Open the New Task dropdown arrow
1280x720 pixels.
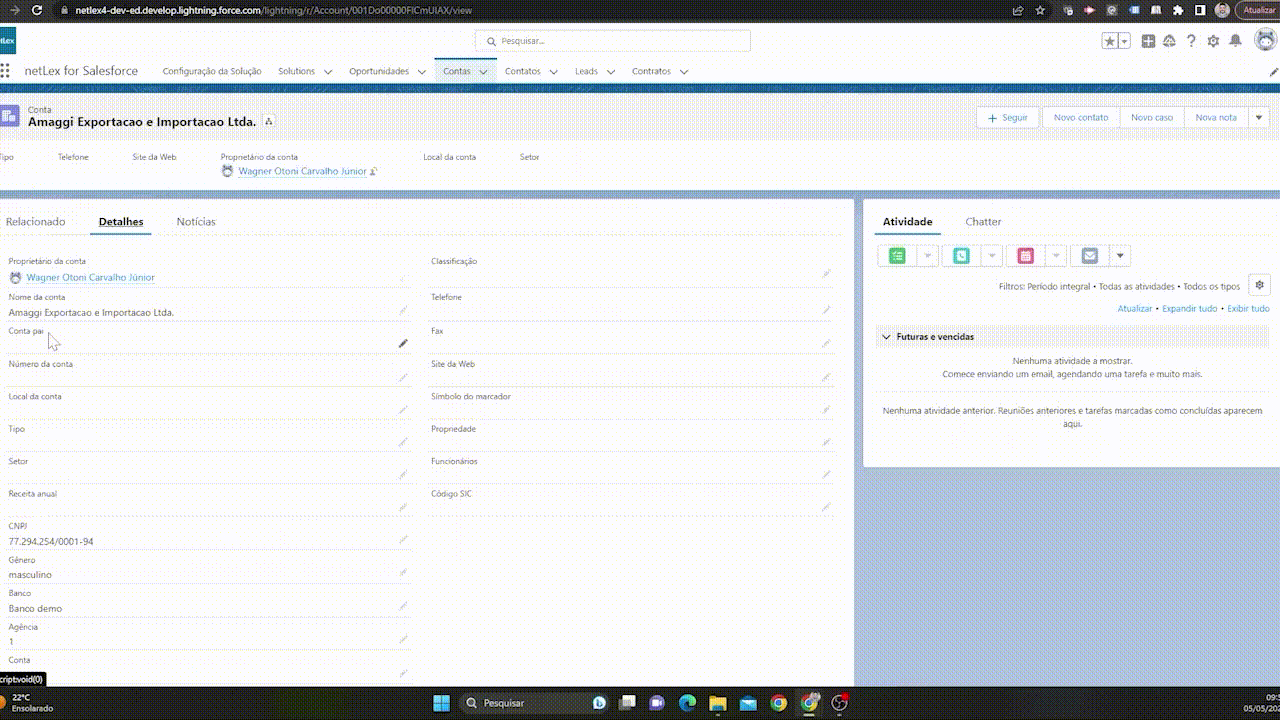[928, 256]
